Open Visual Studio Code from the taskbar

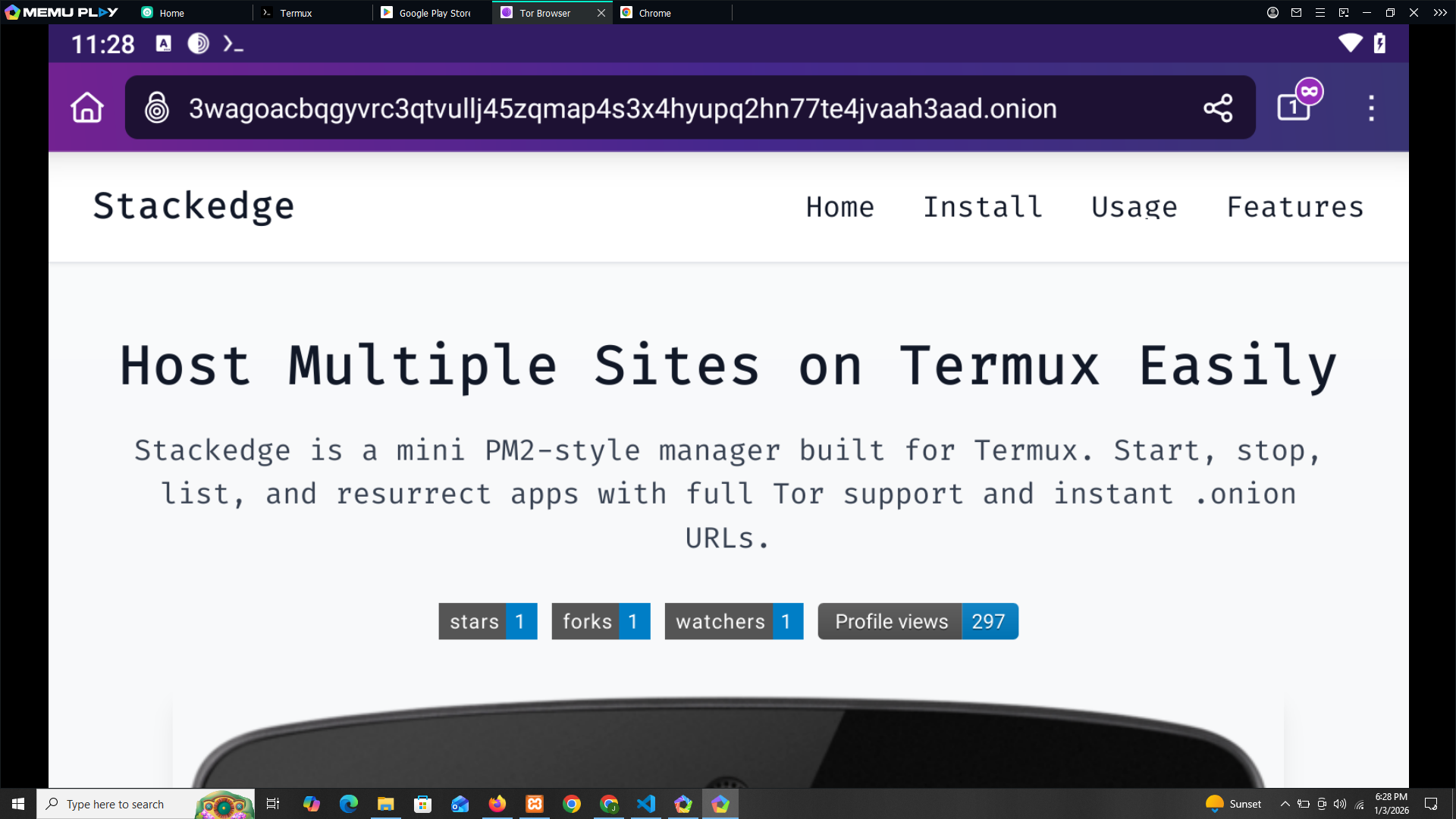tap(646, 804)
